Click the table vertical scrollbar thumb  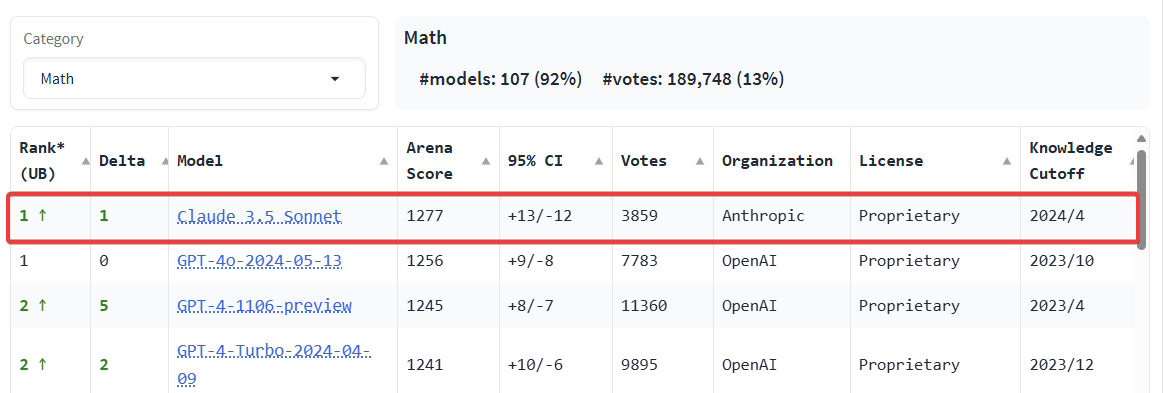coord(1142,198)
